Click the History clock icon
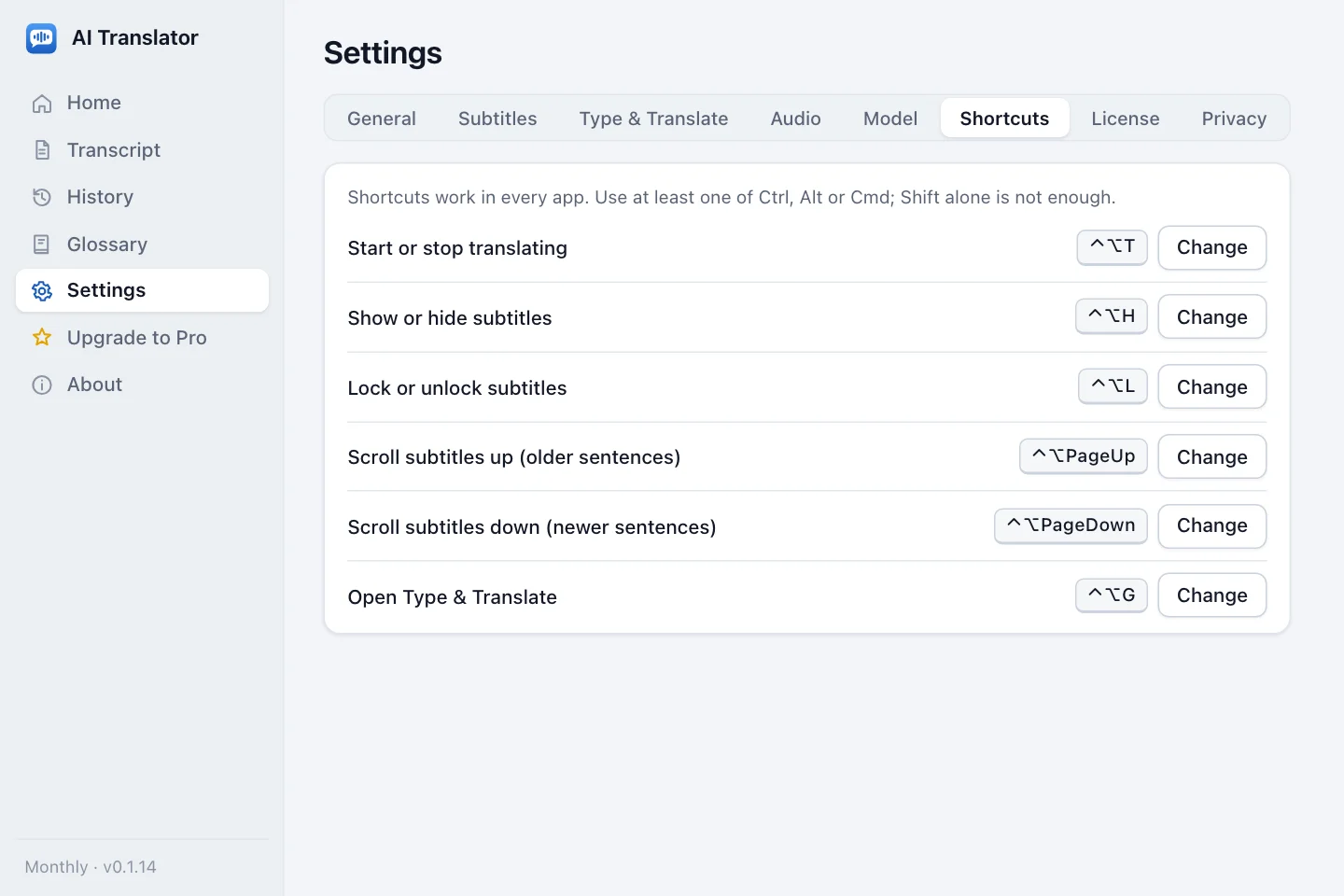 42,197
